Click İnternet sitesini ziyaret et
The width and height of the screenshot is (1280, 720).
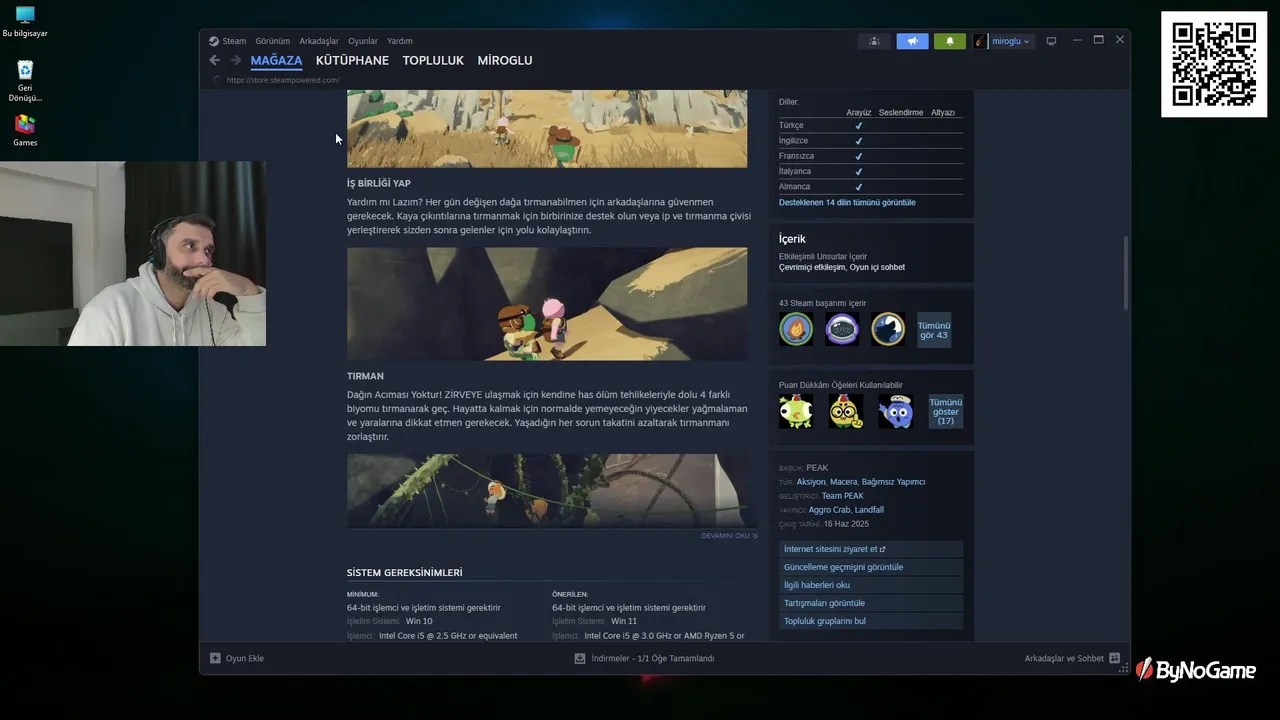click(871, 549)
